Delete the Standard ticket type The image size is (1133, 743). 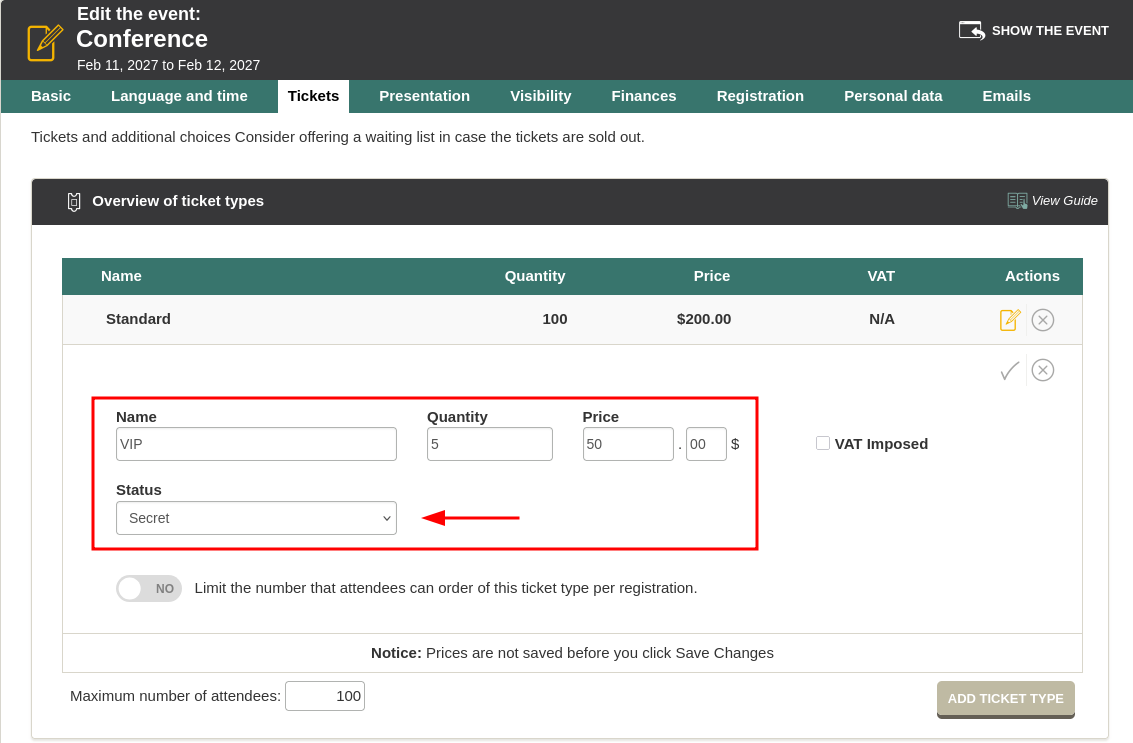click(1043, 320)
